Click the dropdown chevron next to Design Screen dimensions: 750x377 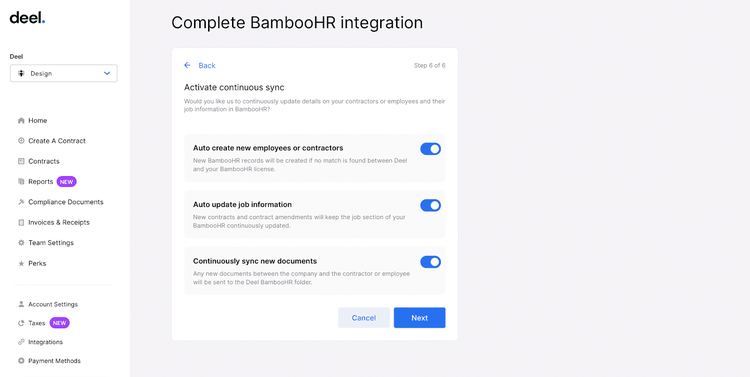point(107,73)
